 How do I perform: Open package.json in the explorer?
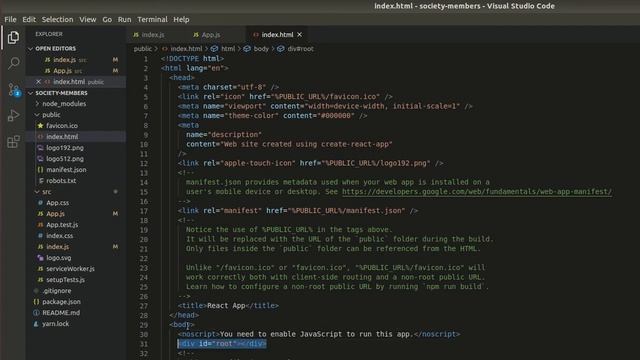(x=61, y=302)
